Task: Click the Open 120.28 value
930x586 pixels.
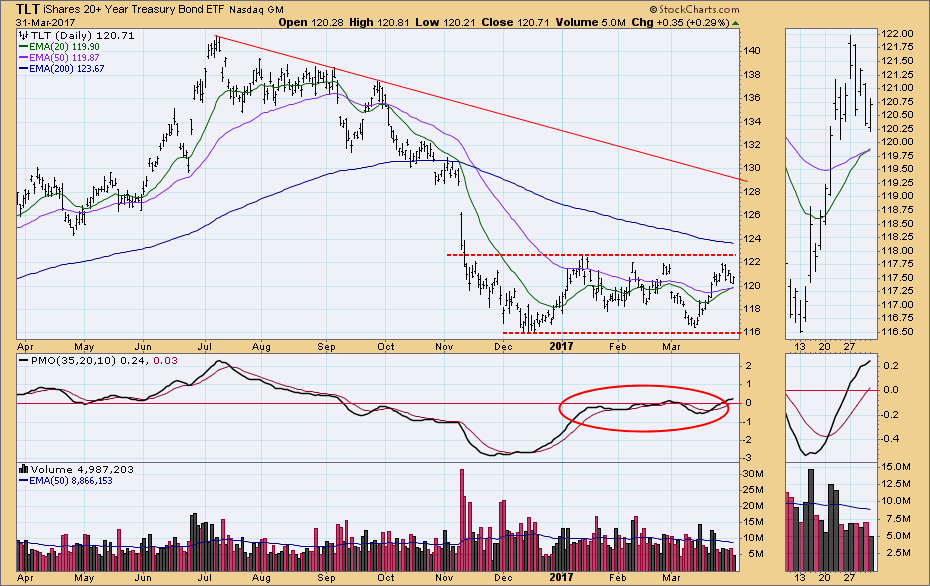Action: [x=311, y=23]
